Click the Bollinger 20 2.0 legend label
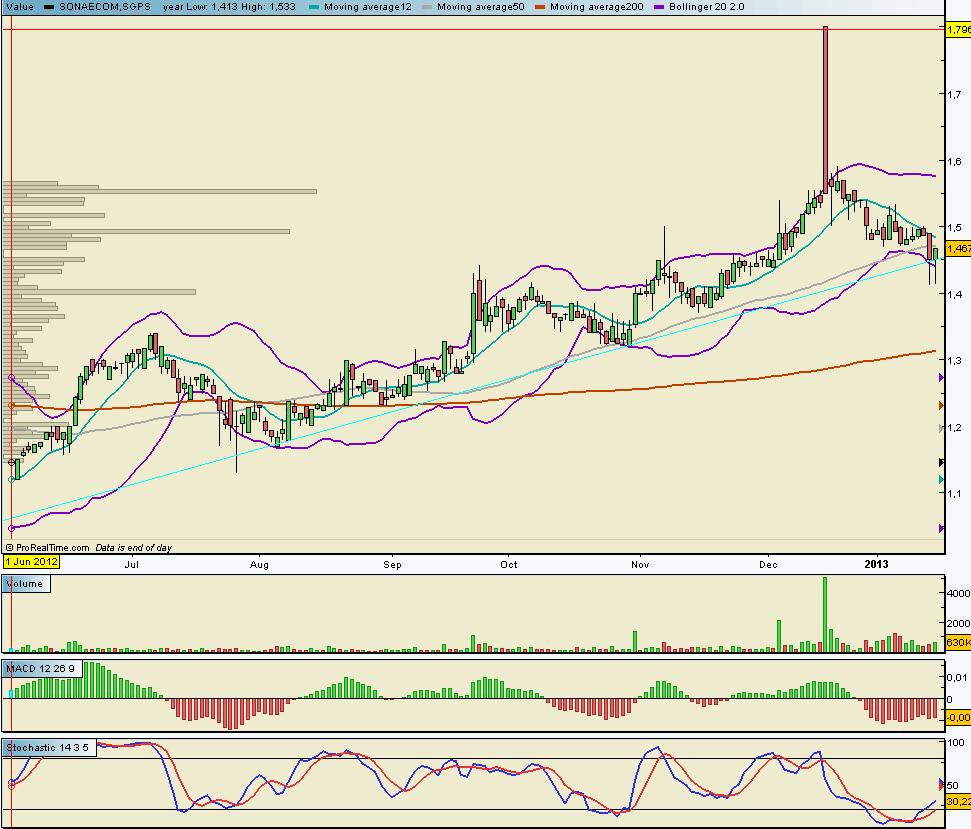Screen dimensions: 971x829 (x=707, y=7)
